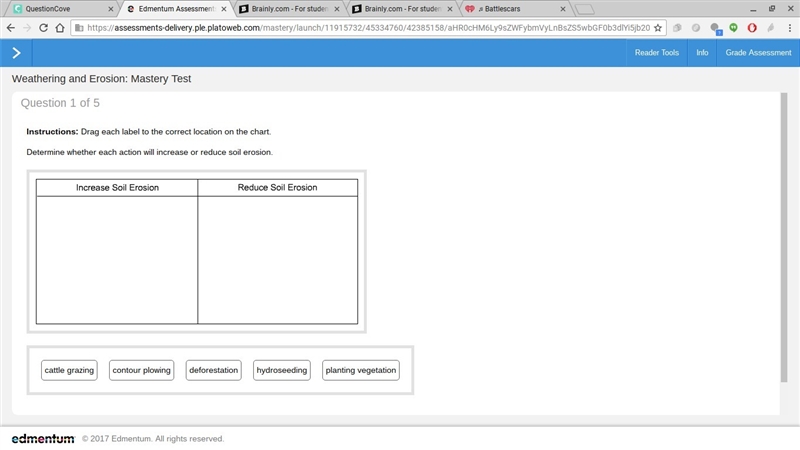The height and width of the screenshot is (450, 800).
Task: Open the browser home page icon
Action: click(x=60, y=28)
